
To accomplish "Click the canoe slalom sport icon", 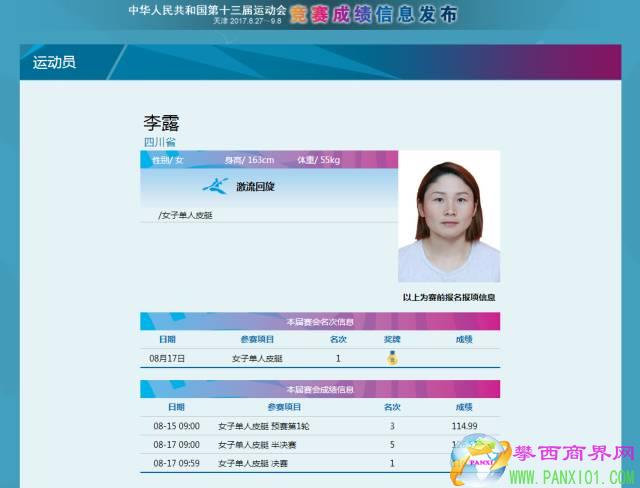I will pyautogui.click(x=215, y=186).
